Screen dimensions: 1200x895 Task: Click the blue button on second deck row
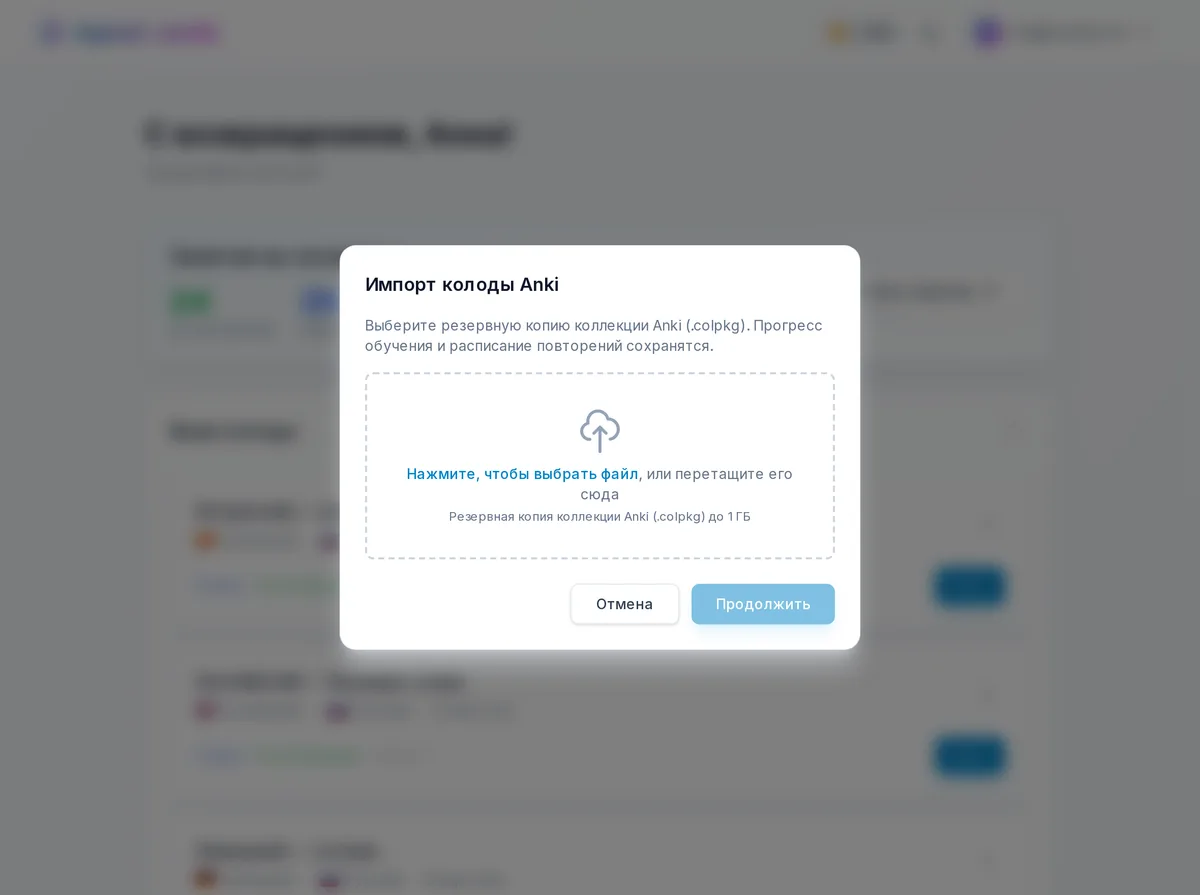tap(970, 756)
